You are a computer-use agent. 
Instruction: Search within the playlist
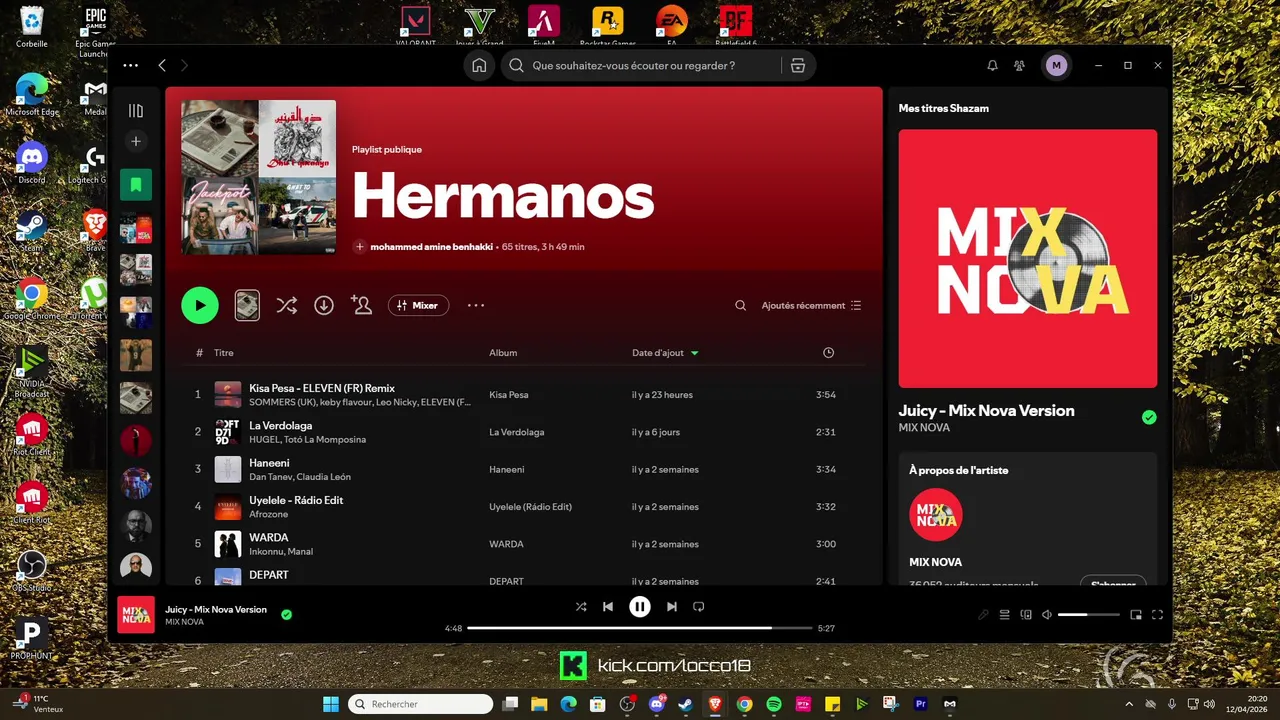click(x=740, y=305)
